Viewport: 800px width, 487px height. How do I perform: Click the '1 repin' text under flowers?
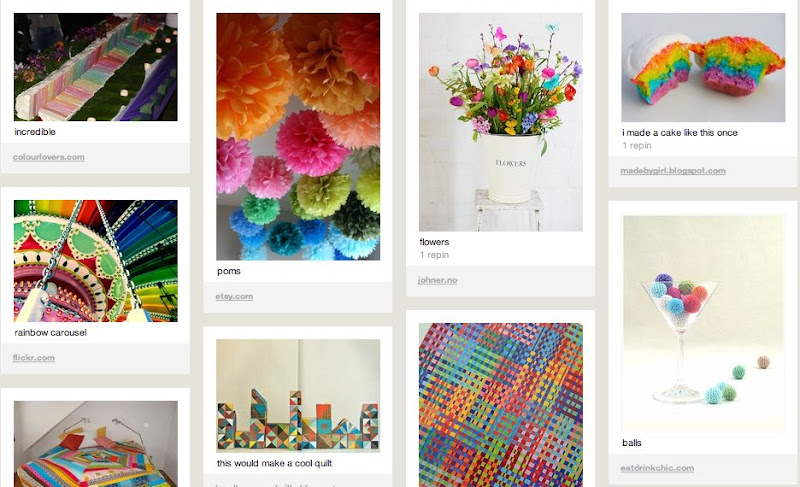click(x=434, y=254)
